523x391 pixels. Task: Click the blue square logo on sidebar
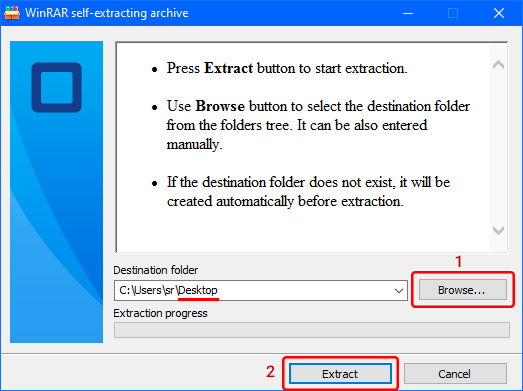57,87
